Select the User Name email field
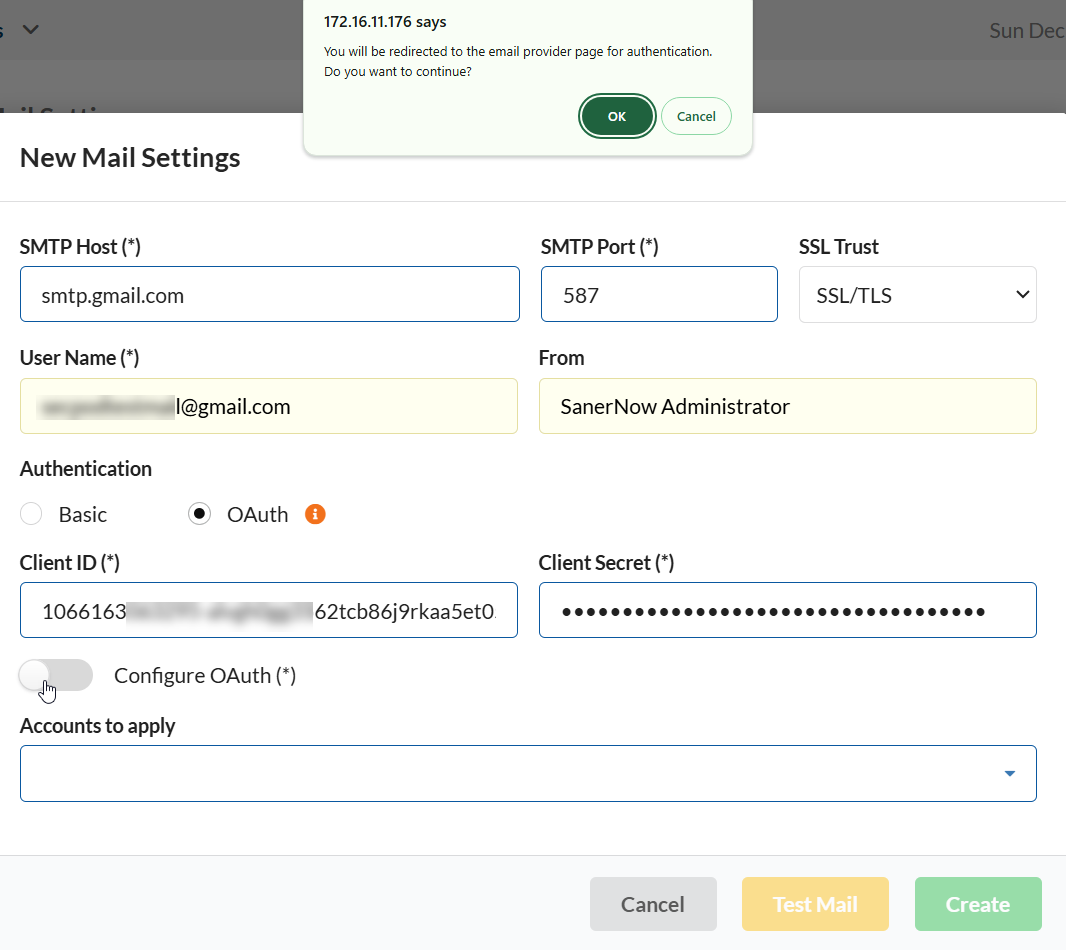Screen dimensions: 1066x950 pyautogui.click(x=269, y=406)
